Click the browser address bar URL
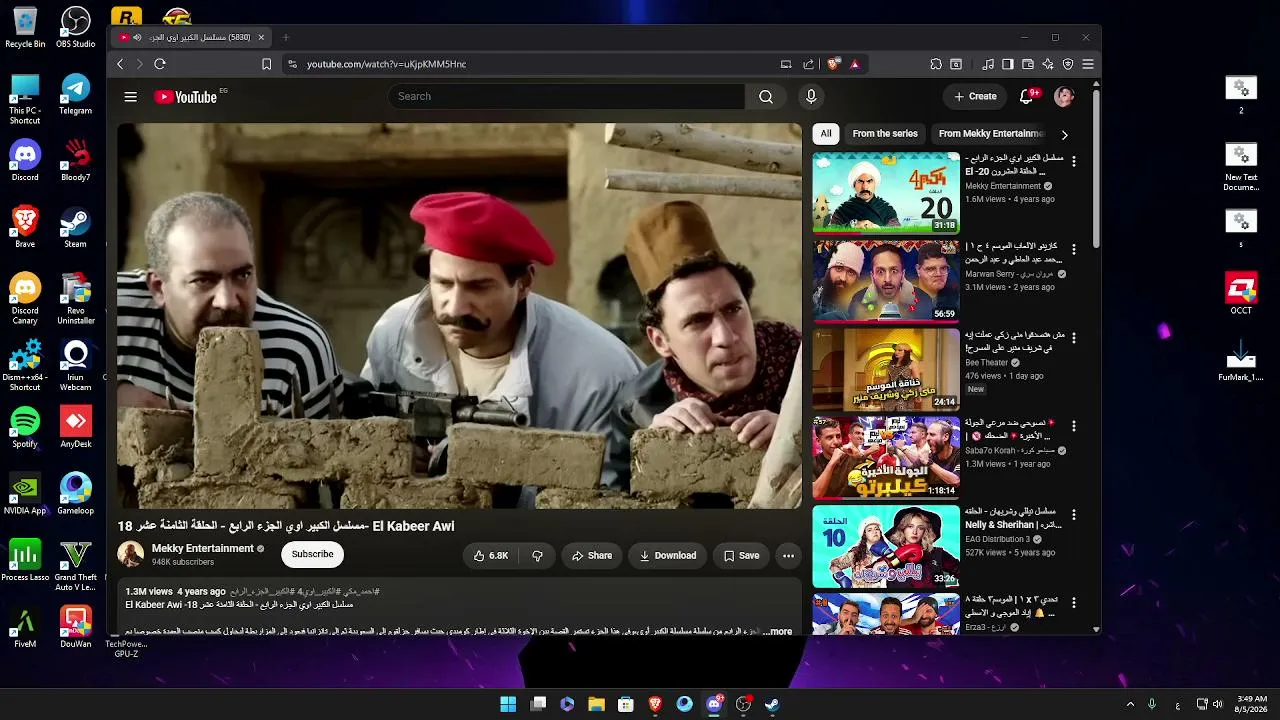Screen dimensions: 1280x720 tap(386, 64)
